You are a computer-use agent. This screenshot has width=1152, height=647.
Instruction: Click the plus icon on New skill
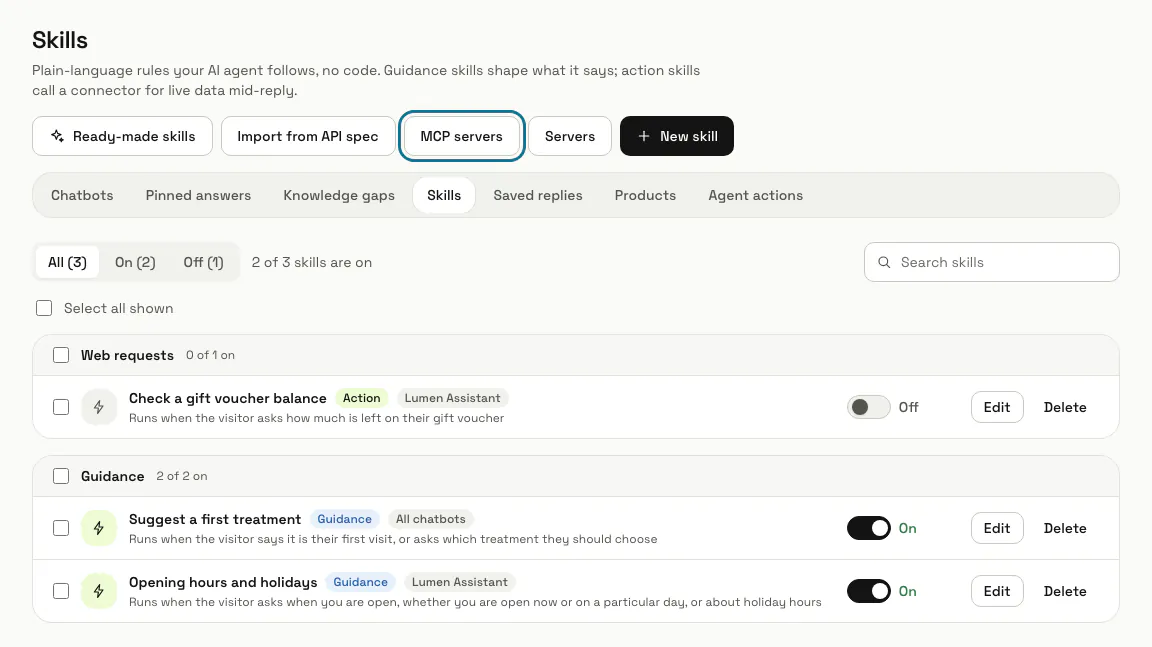tap(644, 136)
